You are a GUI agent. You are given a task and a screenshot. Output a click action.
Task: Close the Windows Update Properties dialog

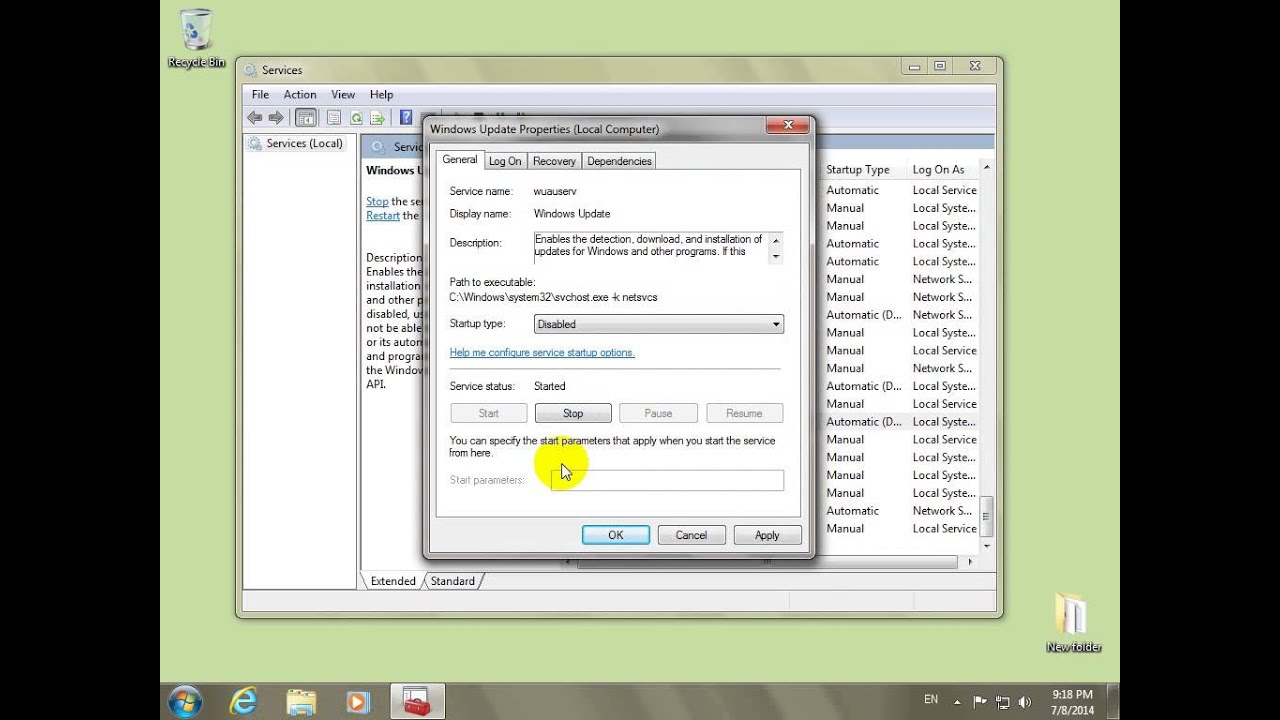click(787, 126)
